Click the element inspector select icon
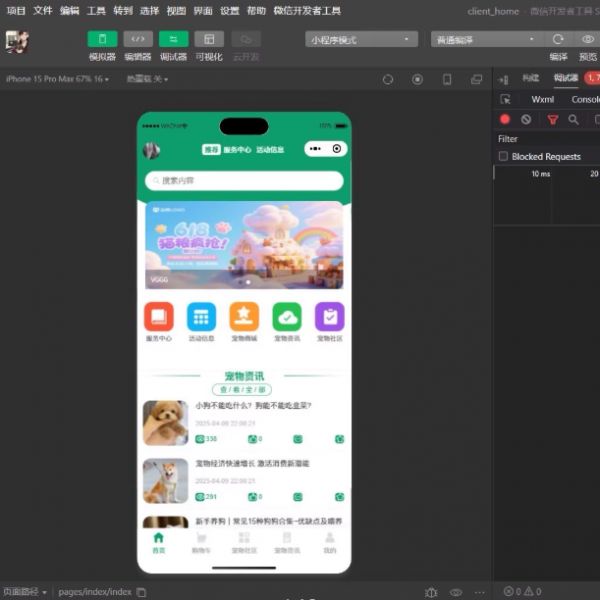This screenshot has width=600, height=600. [x=505, y=99]
